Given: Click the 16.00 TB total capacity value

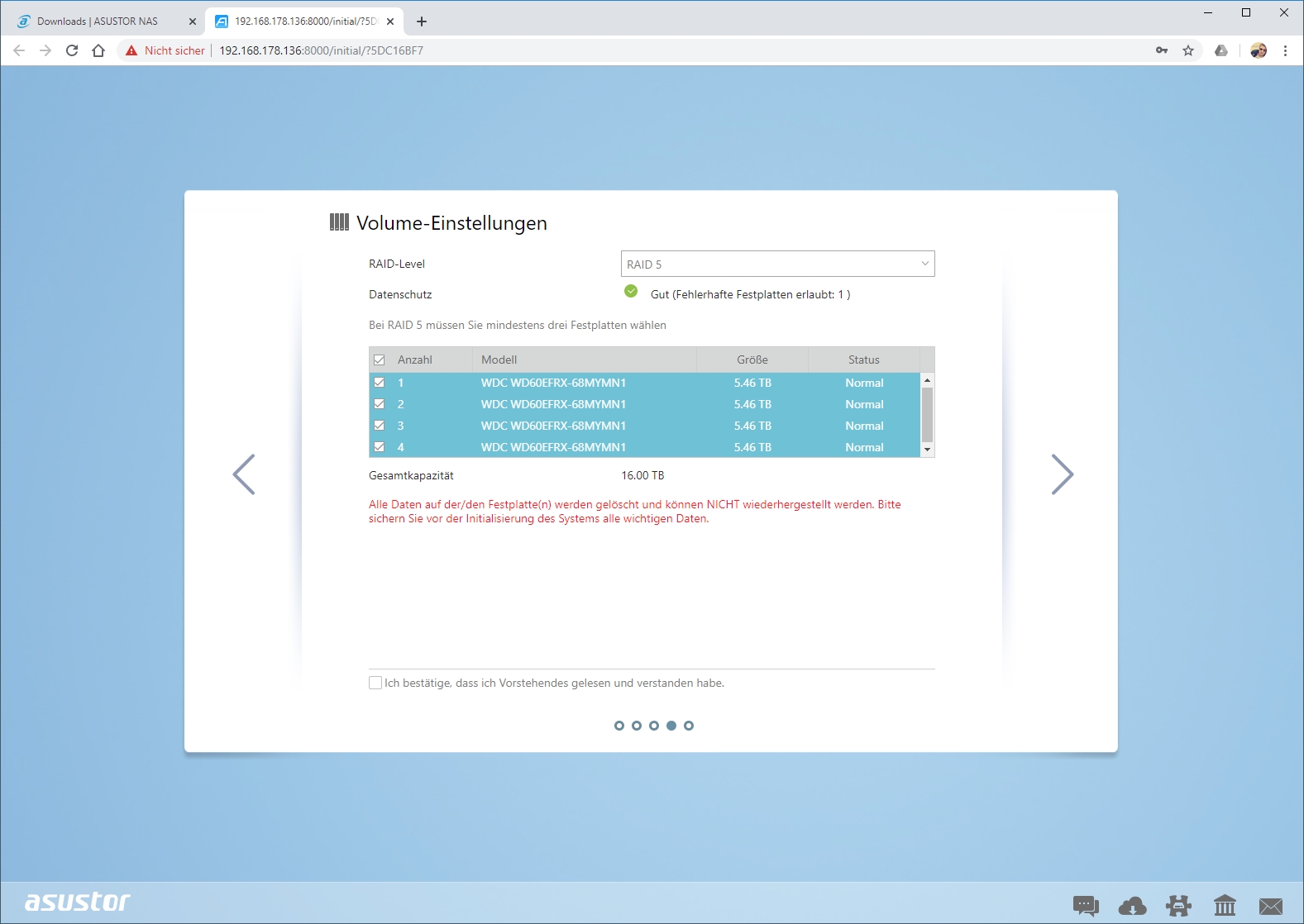Looking at the screenshot, I should [642, 475].
